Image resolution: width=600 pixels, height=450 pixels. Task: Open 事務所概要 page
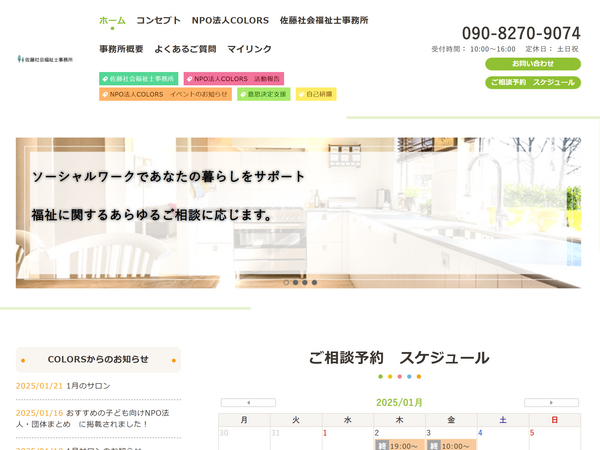pos(121,49)
